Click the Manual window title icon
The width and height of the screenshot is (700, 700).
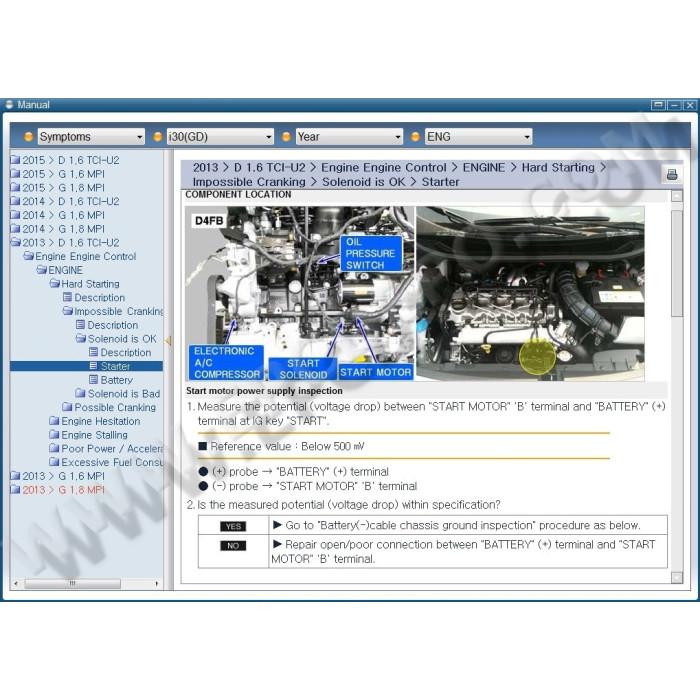pyautogui.click(x=9, y=104)
